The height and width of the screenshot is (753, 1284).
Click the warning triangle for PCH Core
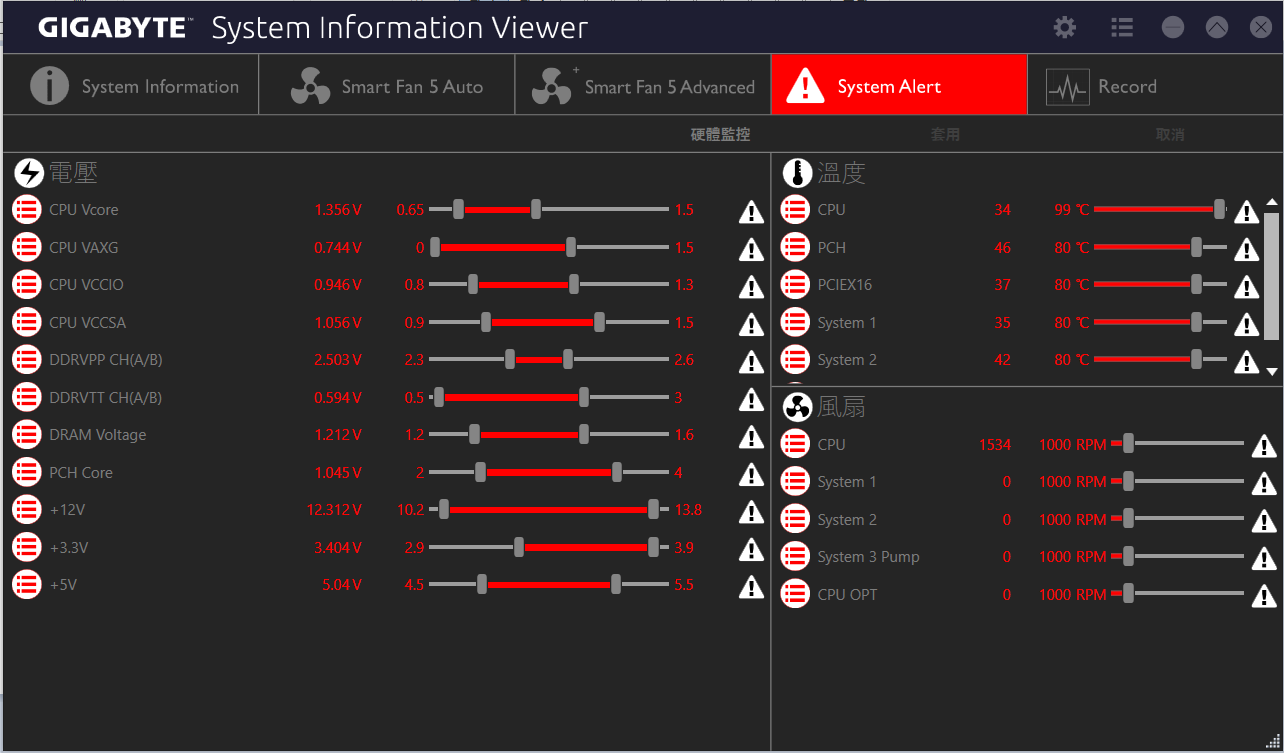tap(751, 474)
